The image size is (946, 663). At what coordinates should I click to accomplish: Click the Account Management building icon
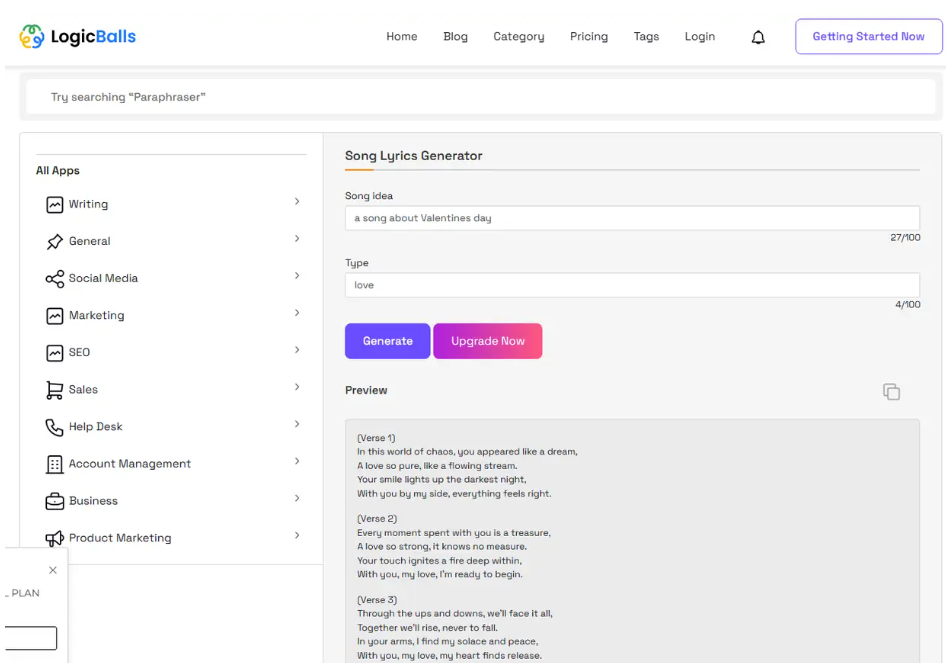pos(55,464)
